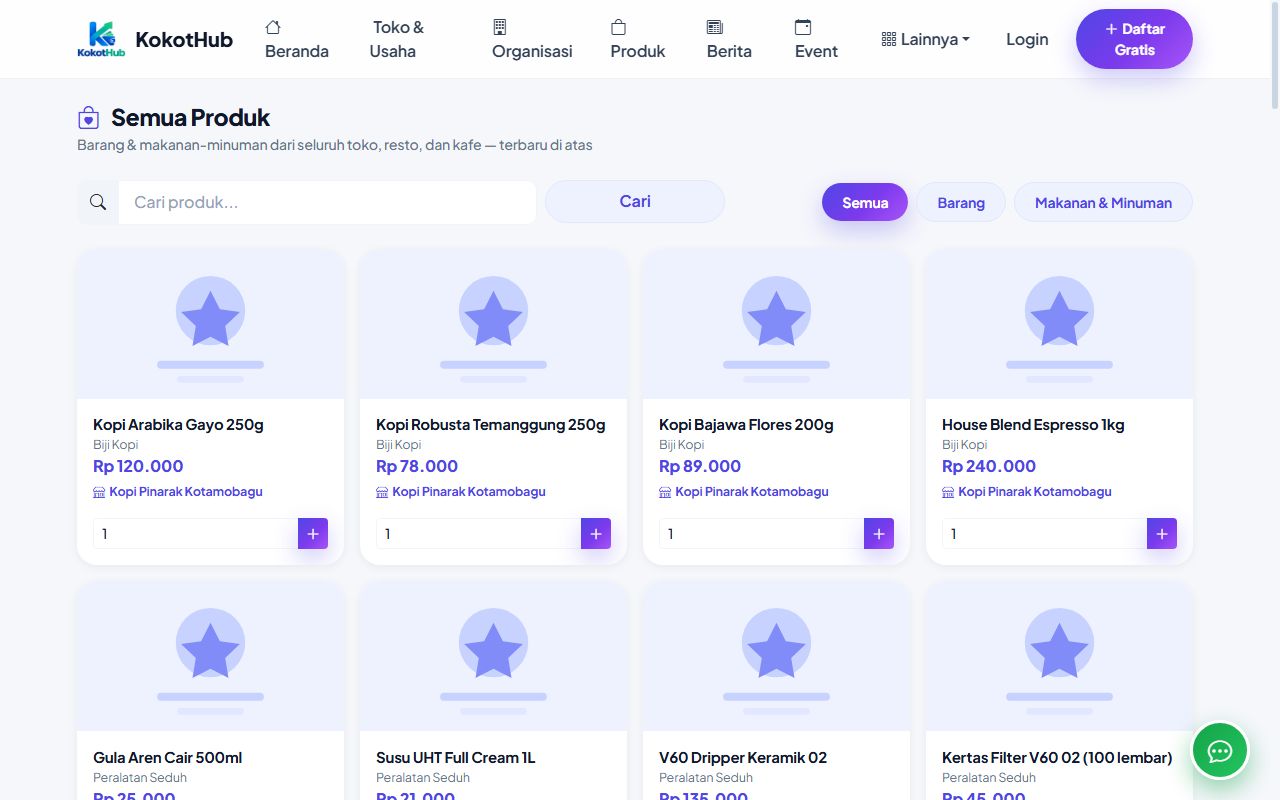The width and height of the screenshot is (1280, 800).
Task: Click the KokotHub logo icon
Action: coord(101,39)
